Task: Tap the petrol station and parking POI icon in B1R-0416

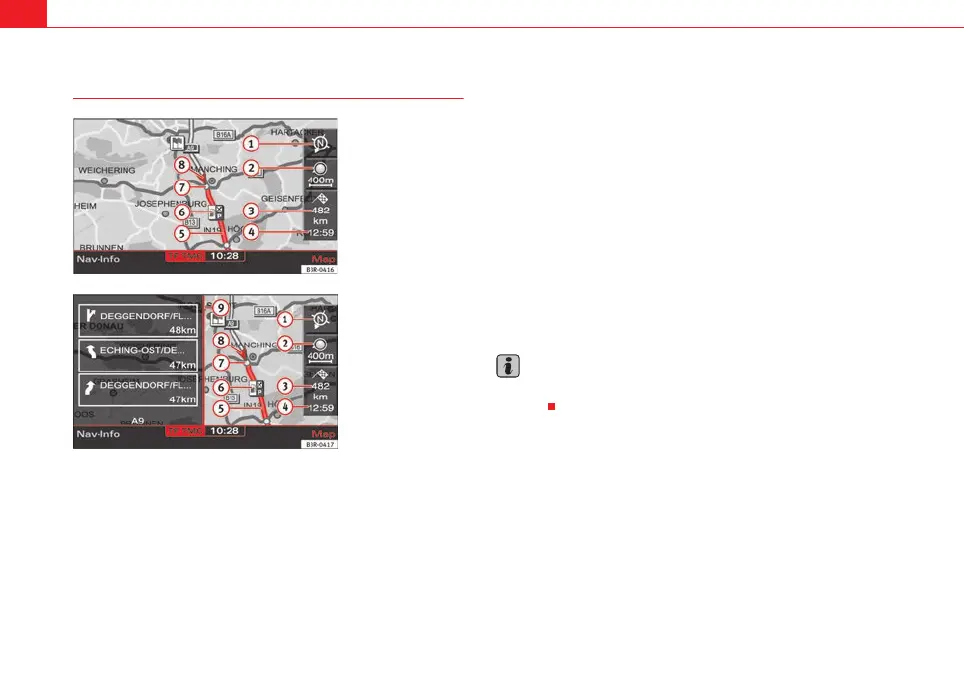Action: [216, 213]
